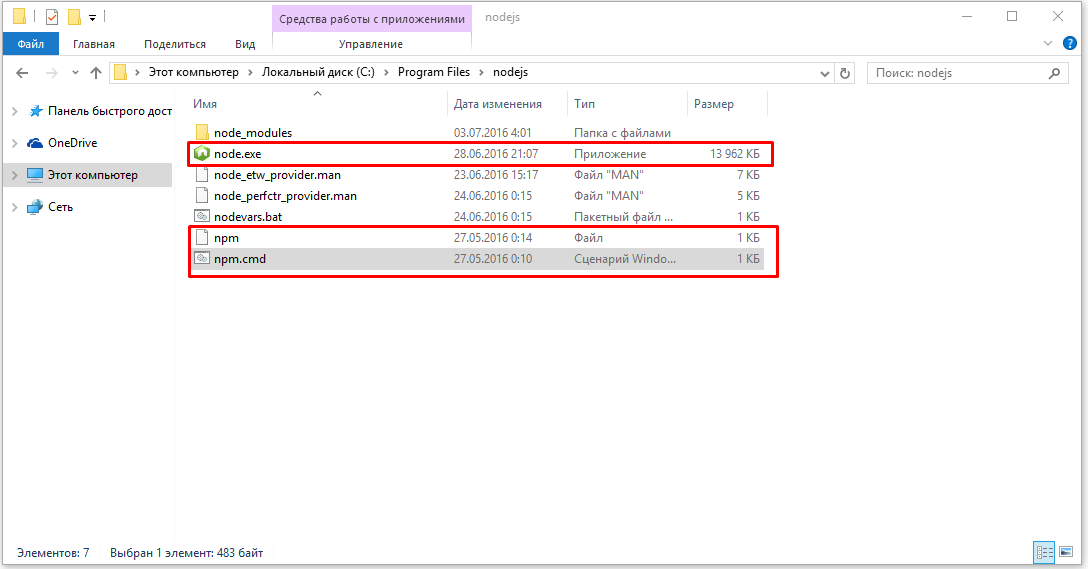Select the Управление tab
Image resolution: width=1088 pixels, height=569 pixels.
371,44
